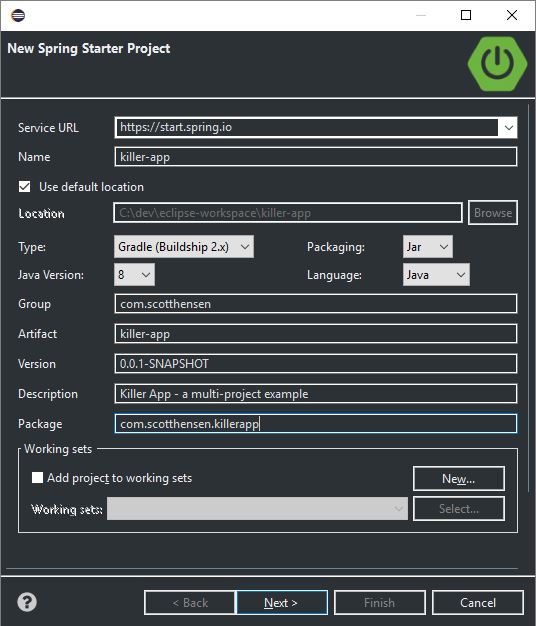Viewport: 536px width, 626px height.
Task: Click the Back button
Action: click(x=190, y=602)
